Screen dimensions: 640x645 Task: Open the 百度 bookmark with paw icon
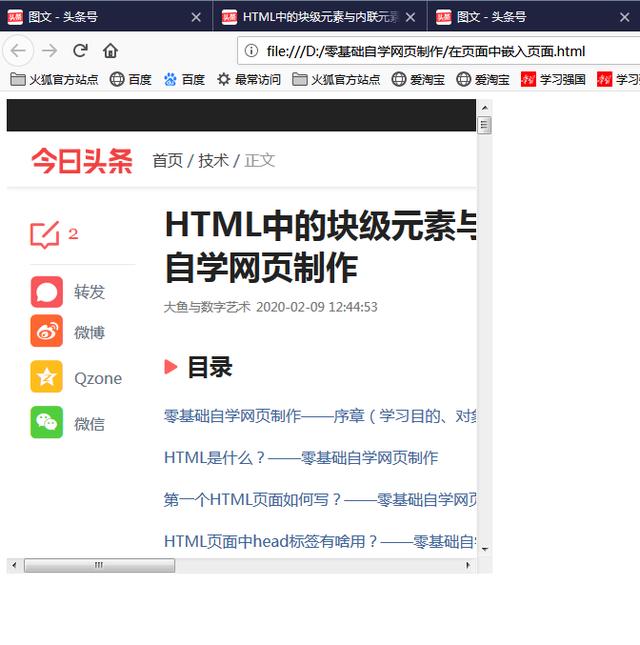[184, 79]
